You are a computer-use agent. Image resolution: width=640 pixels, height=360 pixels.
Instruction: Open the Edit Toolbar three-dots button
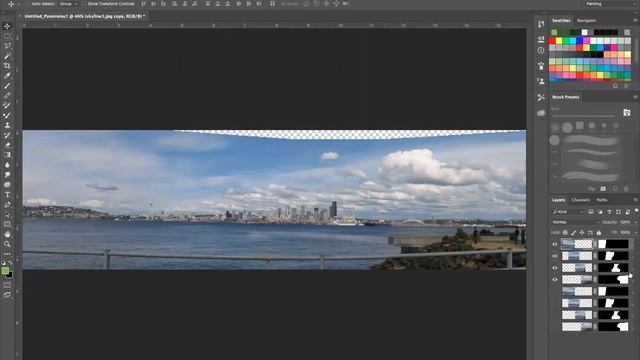click(x=7, y=253)
